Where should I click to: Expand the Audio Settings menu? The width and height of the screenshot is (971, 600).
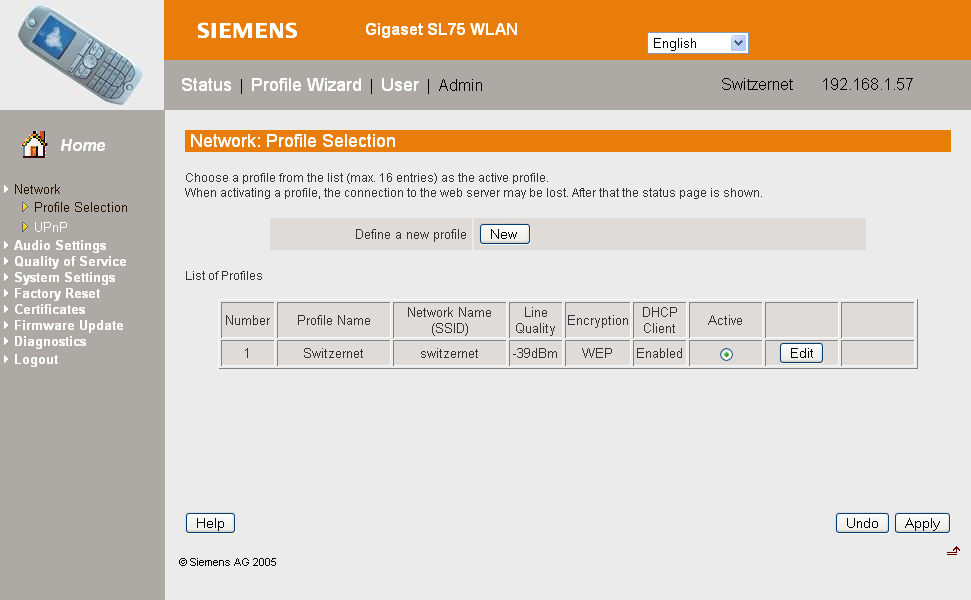pos(60,245)
